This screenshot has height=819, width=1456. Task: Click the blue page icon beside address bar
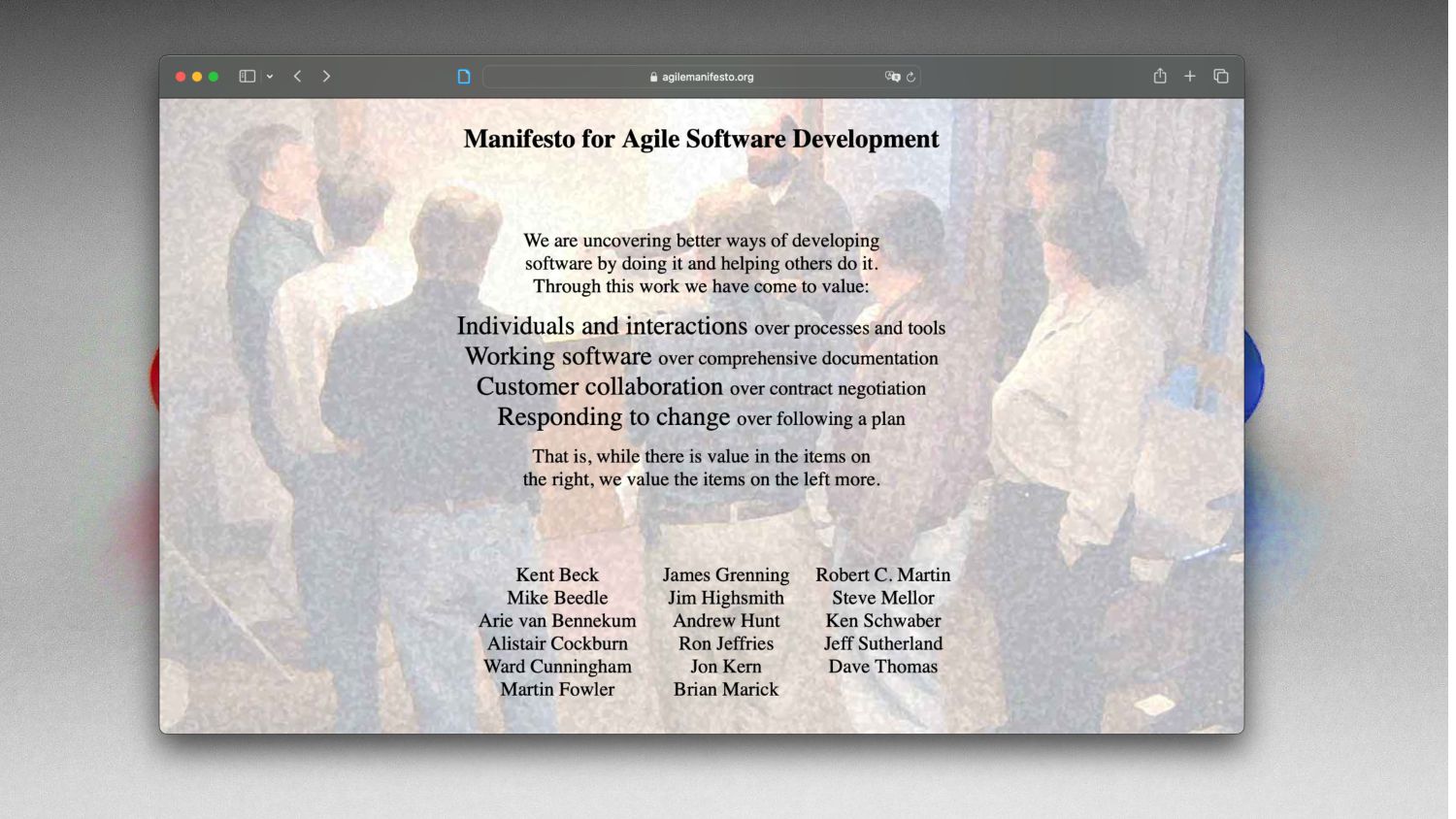(464, 77)
